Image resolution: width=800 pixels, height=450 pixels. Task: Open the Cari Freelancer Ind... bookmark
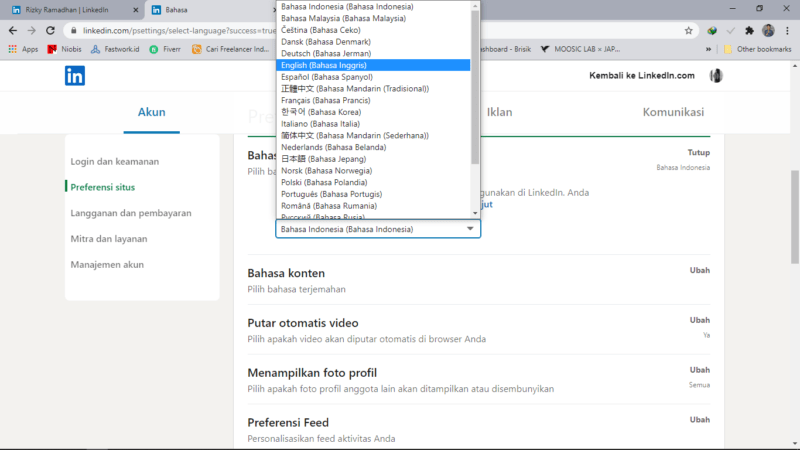[x=231, y=49]
